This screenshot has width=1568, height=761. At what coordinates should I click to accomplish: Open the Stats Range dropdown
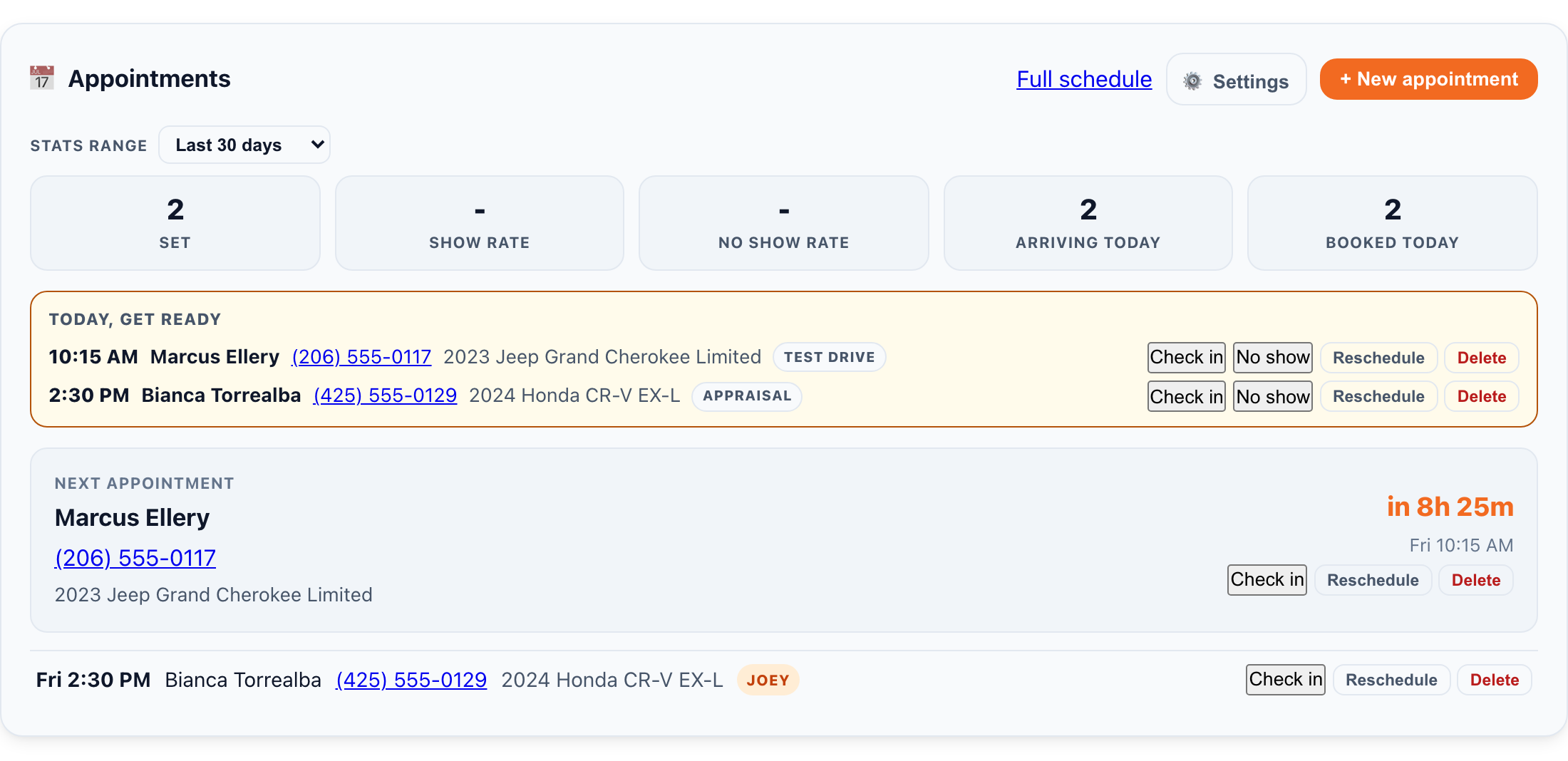[x=244, y=145]
